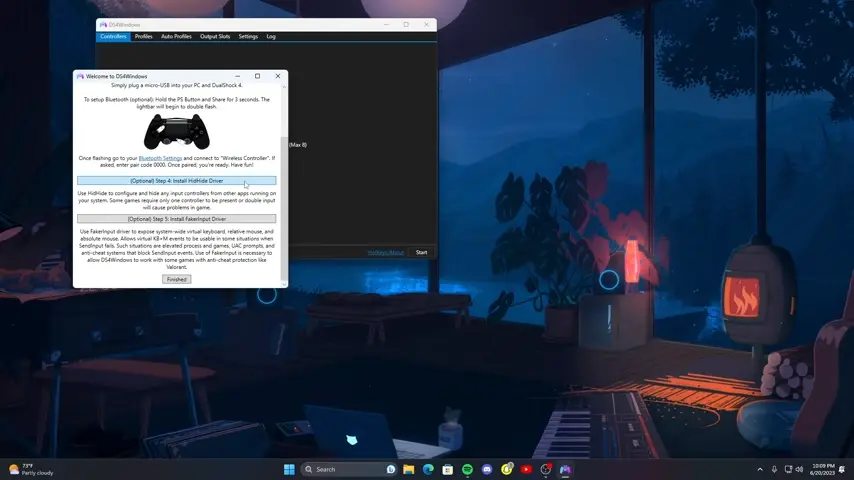The image size is (854, 480).
Task: Open the Auto Profiles tab
Action: 176,37
